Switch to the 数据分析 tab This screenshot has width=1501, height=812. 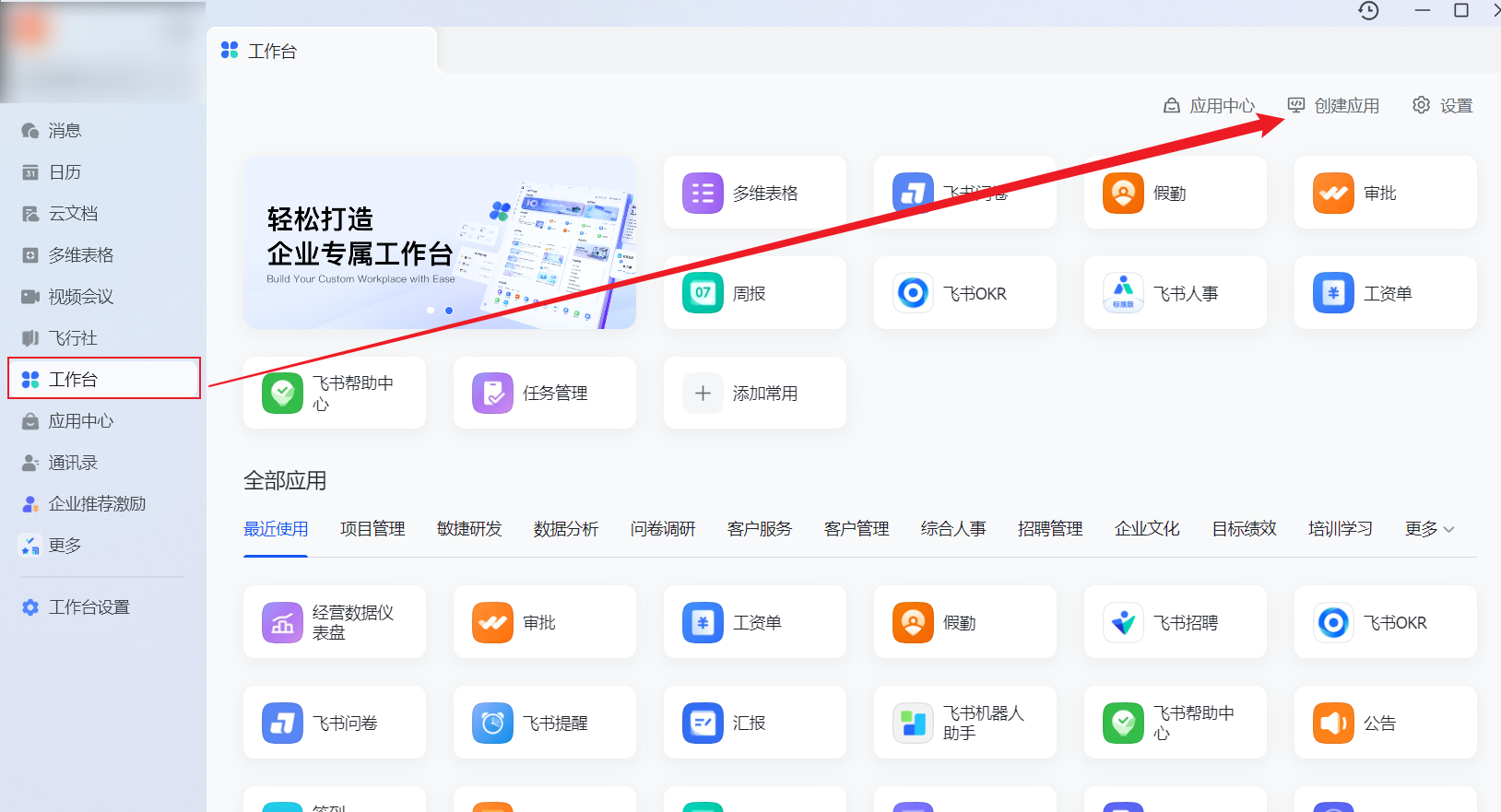point(566,529)
